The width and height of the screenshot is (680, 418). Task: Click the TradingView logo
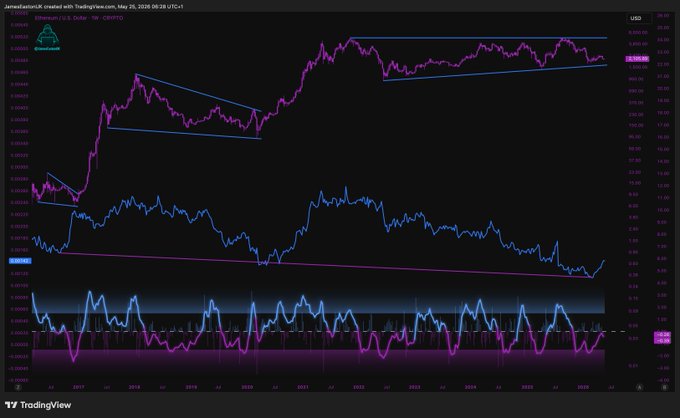click(x=38, y=405)
